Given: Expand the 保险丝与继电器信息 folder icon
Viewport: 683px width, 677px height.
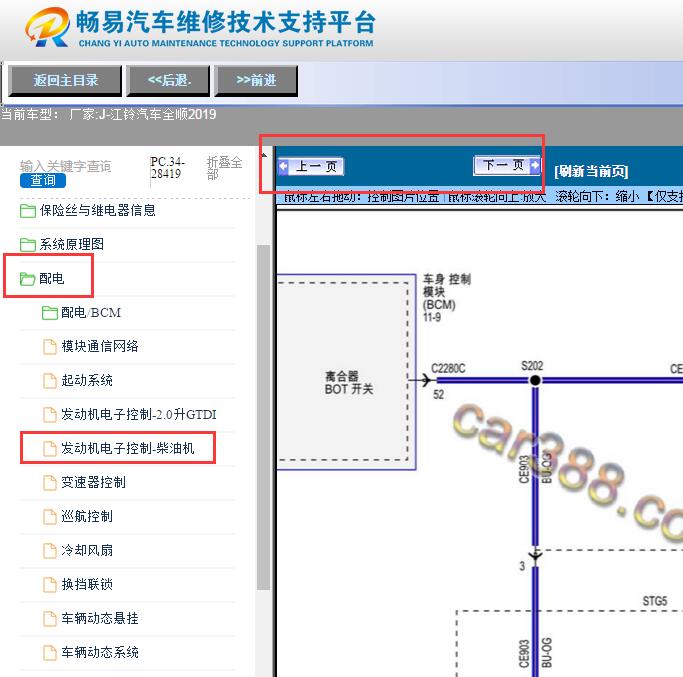Looking at the screenshot, I should coord(28,211).
